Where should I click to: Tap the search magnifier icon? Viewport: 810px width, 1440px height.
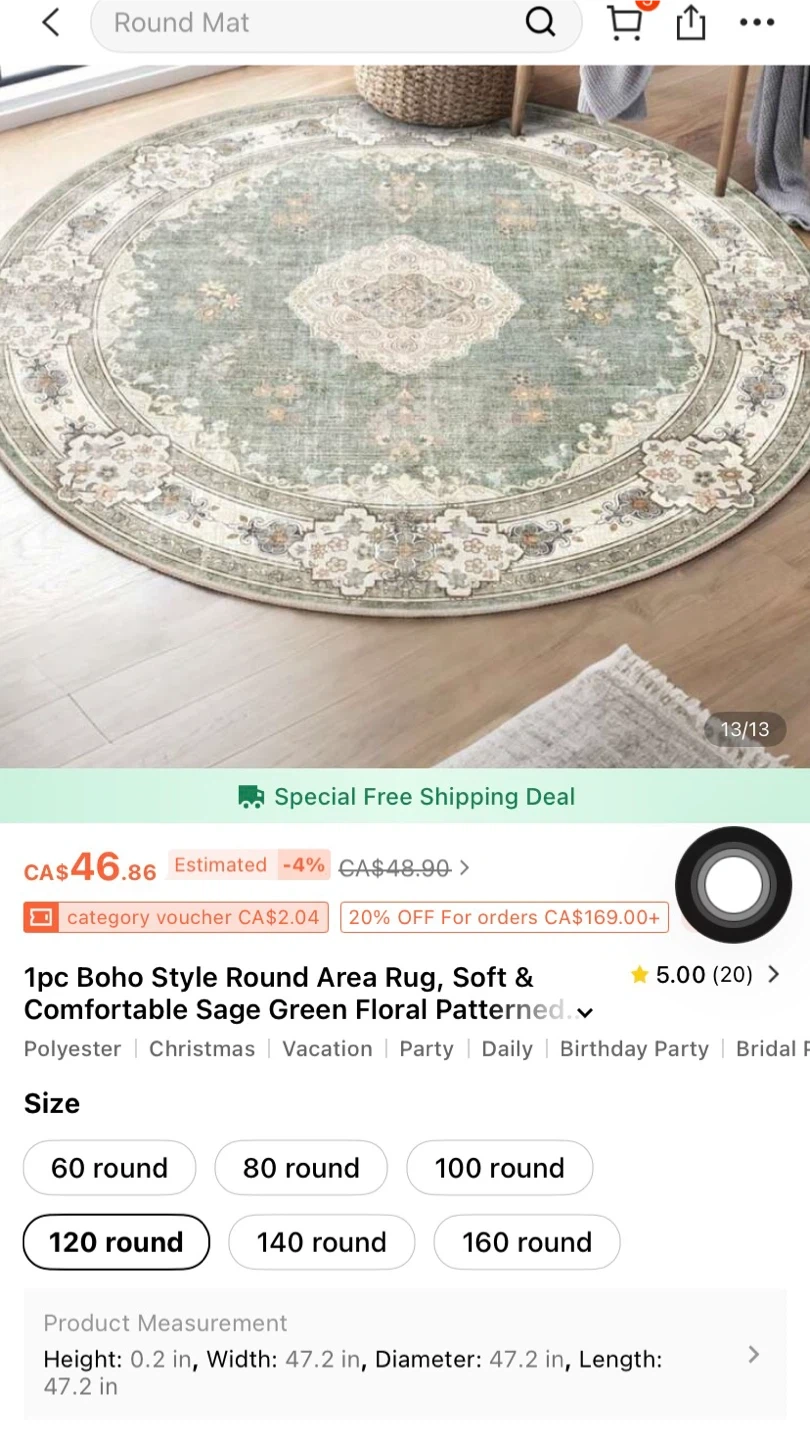[x=540, y=22]
